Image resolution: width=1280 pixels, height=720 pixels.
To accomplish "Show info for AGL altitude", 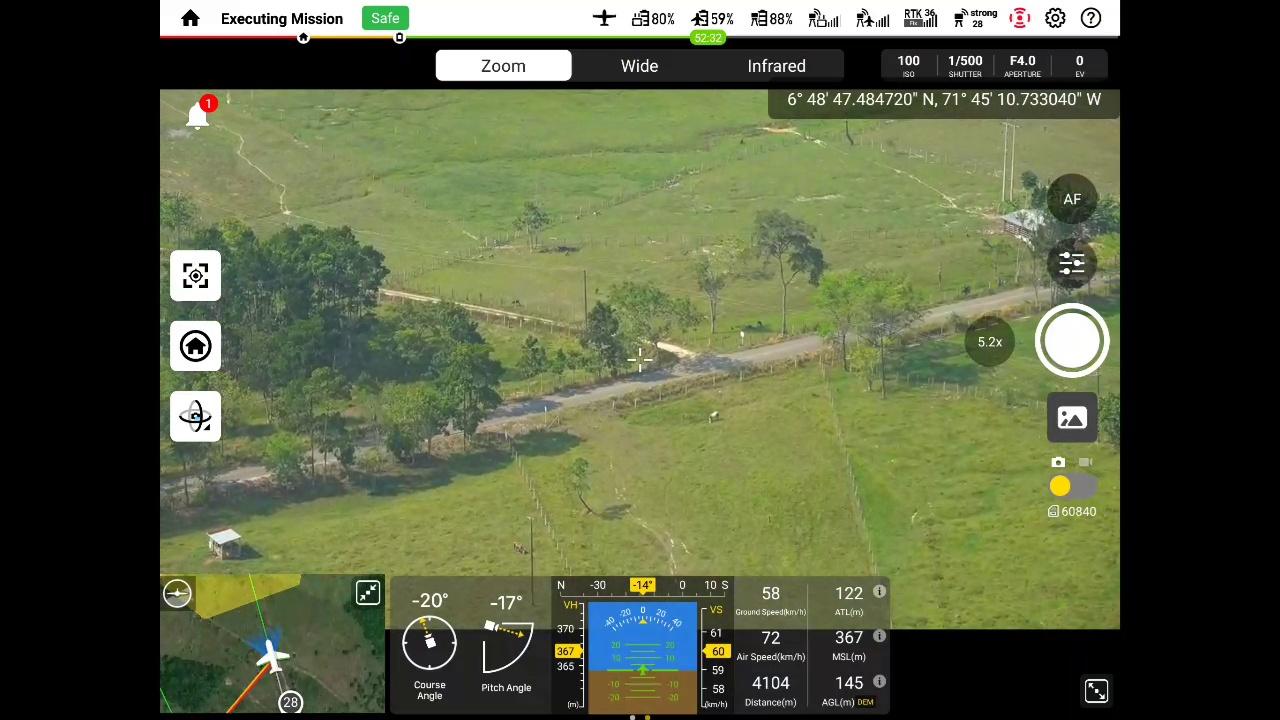I will [879, 681].
